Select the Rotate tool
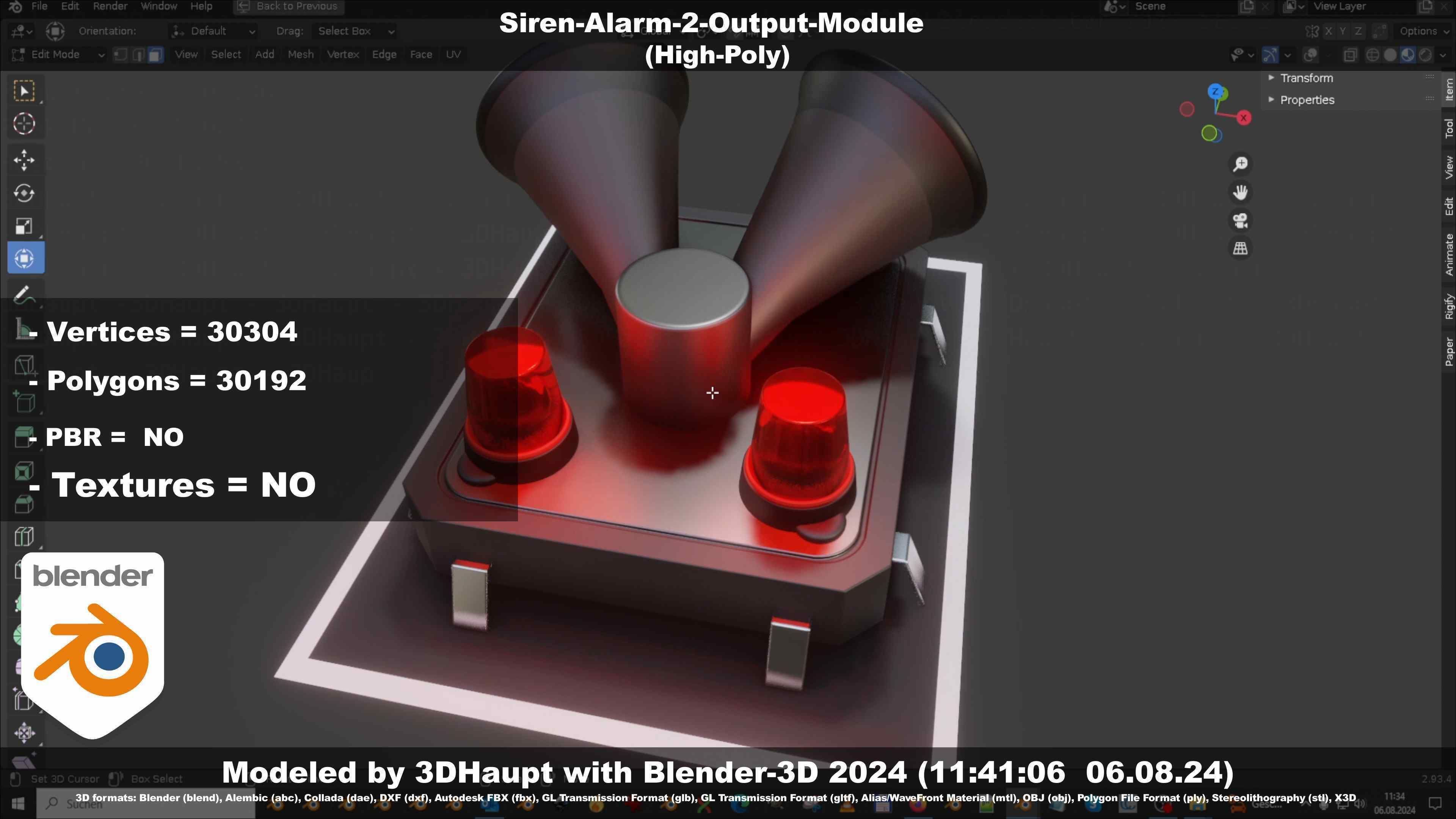Image resolution: width=1456 pixels, height=819 pixels. click(x=24, y=193)
